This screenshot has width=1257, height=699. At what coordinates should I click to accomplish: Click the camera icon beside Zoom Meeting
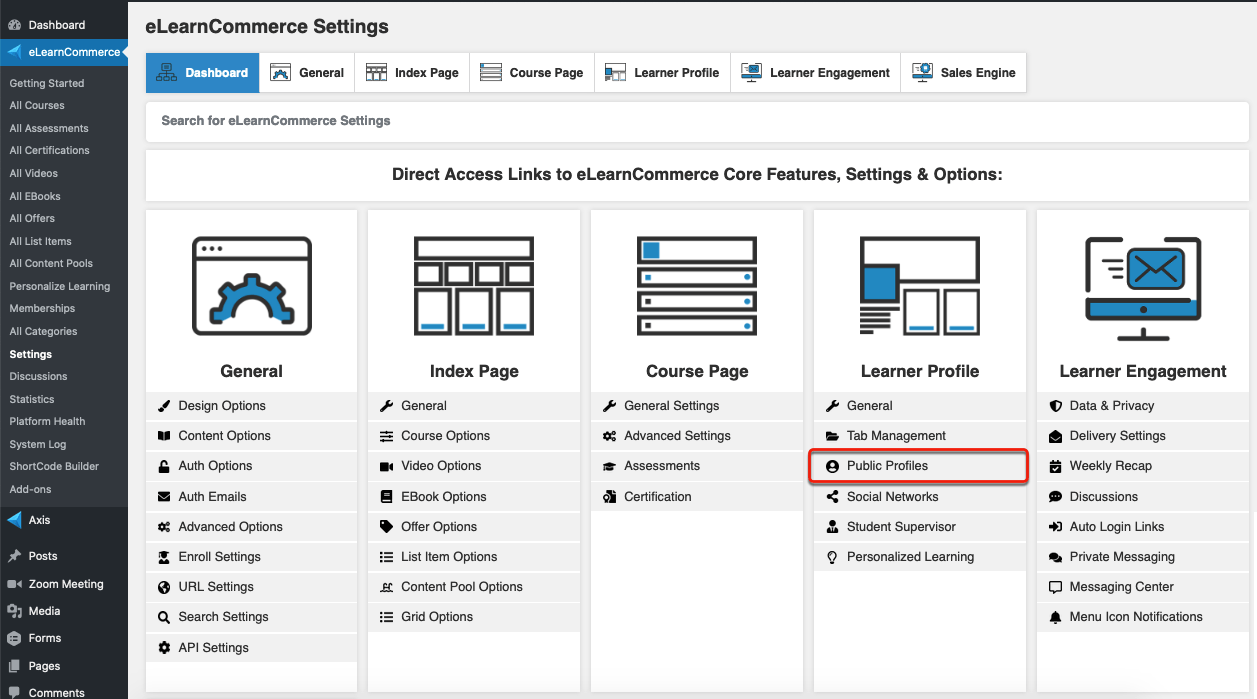click(x=14, y=584)
